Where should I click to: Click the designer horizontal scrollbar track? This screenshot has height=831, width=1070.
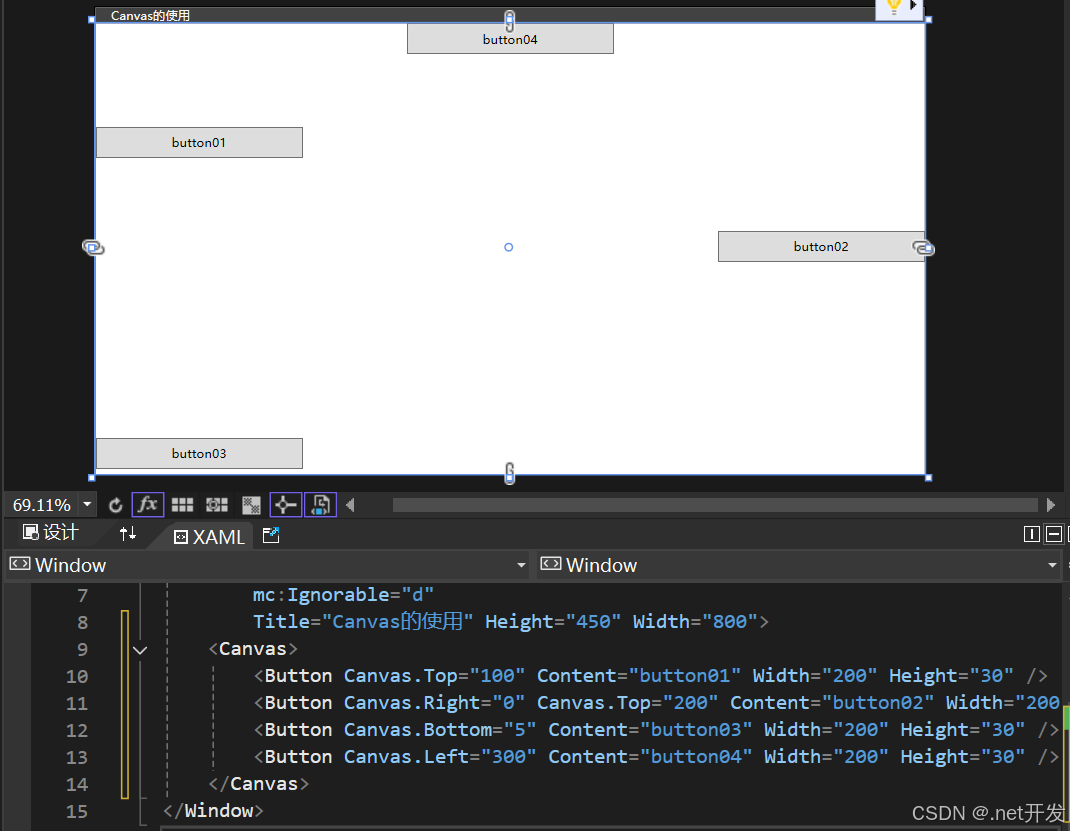point(714,505)
